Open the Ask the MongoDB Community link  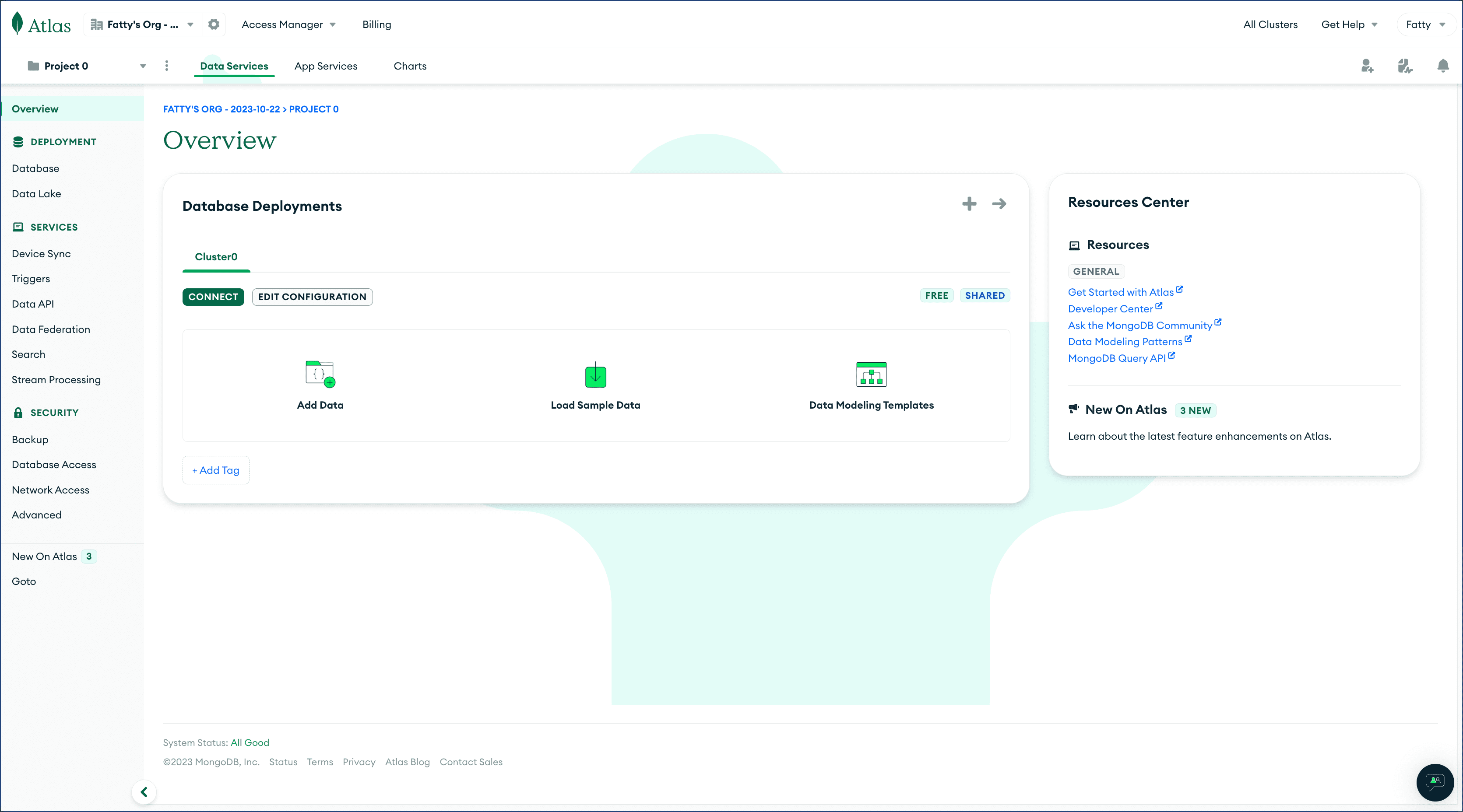pos(1140,325)
